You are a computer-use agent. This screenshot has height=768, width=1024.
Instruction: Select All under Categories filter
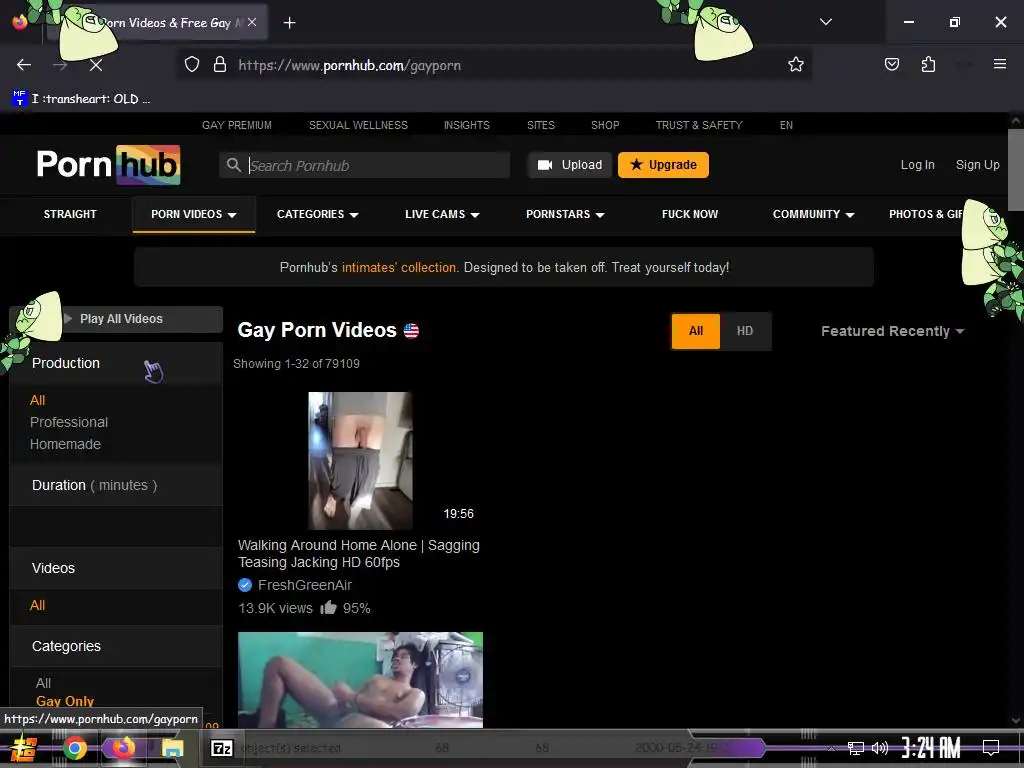[43, 683]
